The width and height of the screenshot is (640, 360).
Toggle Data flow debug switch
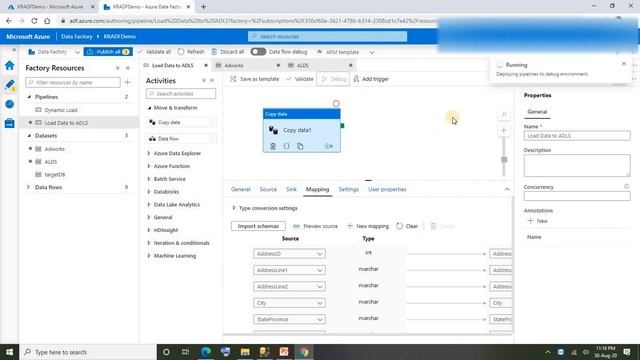click(x=258, y=52)
